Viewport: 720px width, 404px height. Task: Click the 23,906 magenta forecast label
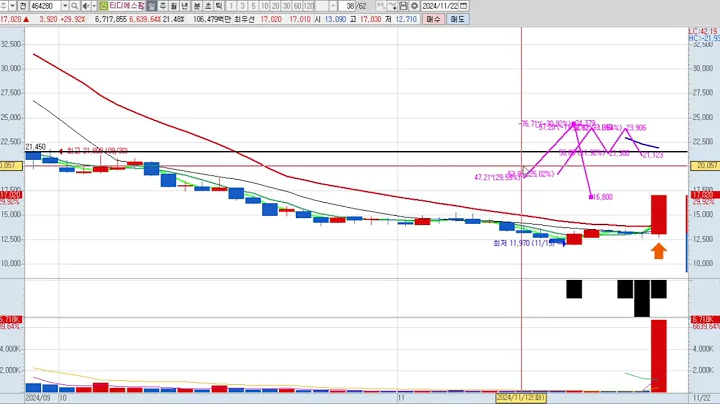[636, 128]
